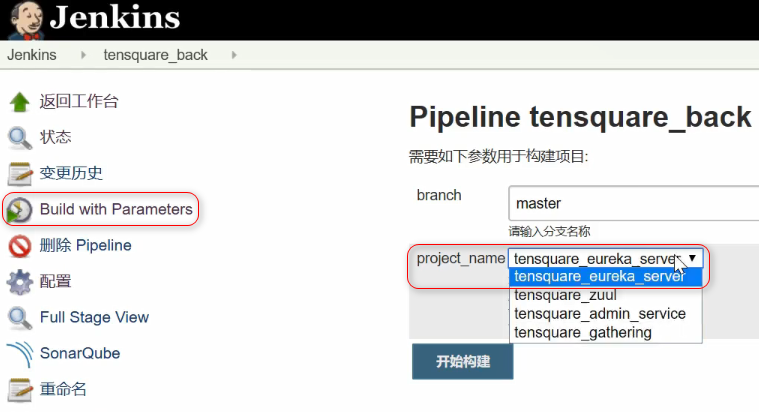Viewport: 759px width, 412px height.
Task: Open the 状态 status page
Action: tap(55, 137)
